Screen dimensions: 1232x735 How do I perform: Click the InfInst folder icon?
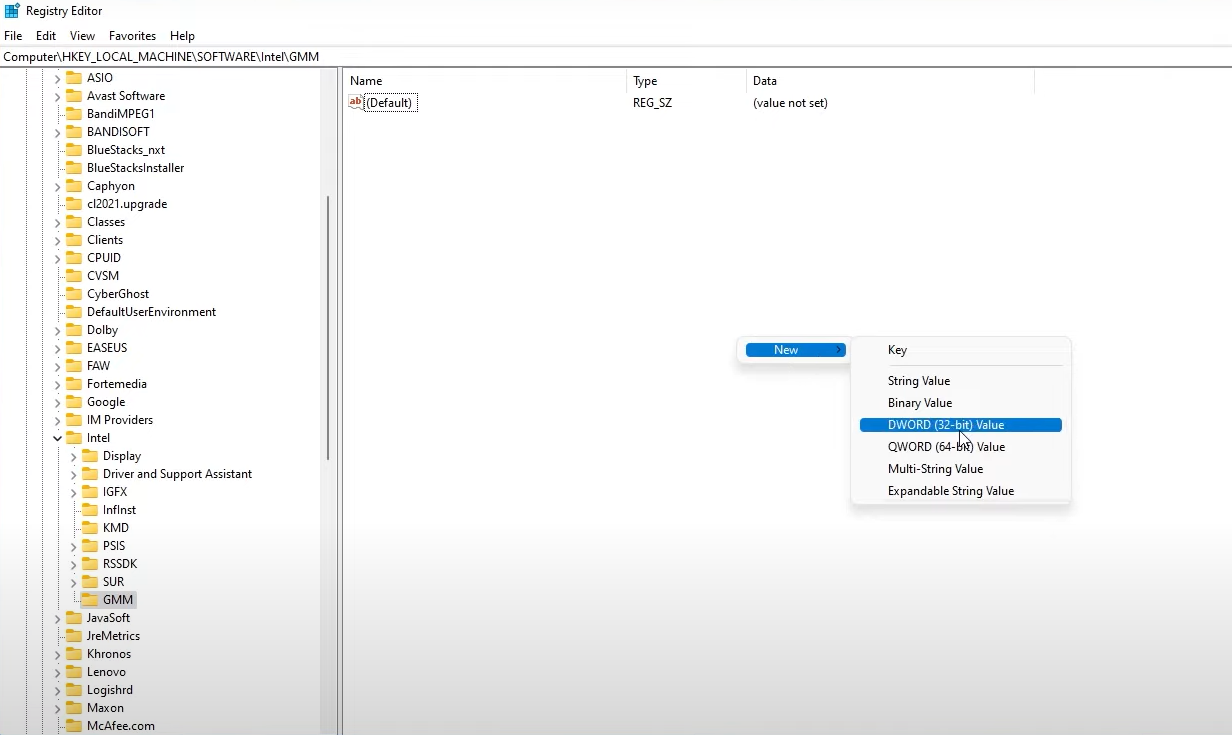(90, 510)
